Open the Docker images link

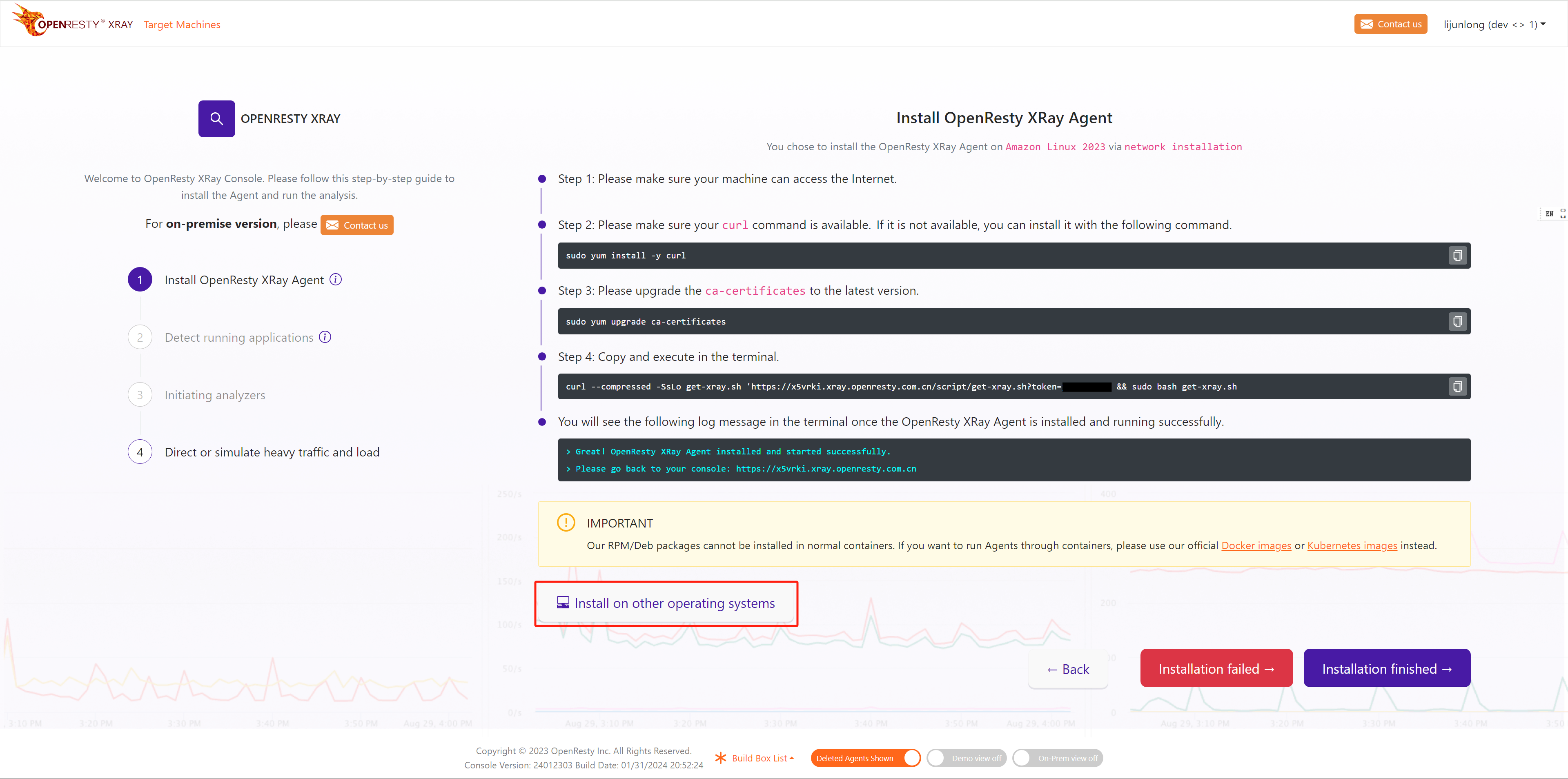[x=1256, y=545]
